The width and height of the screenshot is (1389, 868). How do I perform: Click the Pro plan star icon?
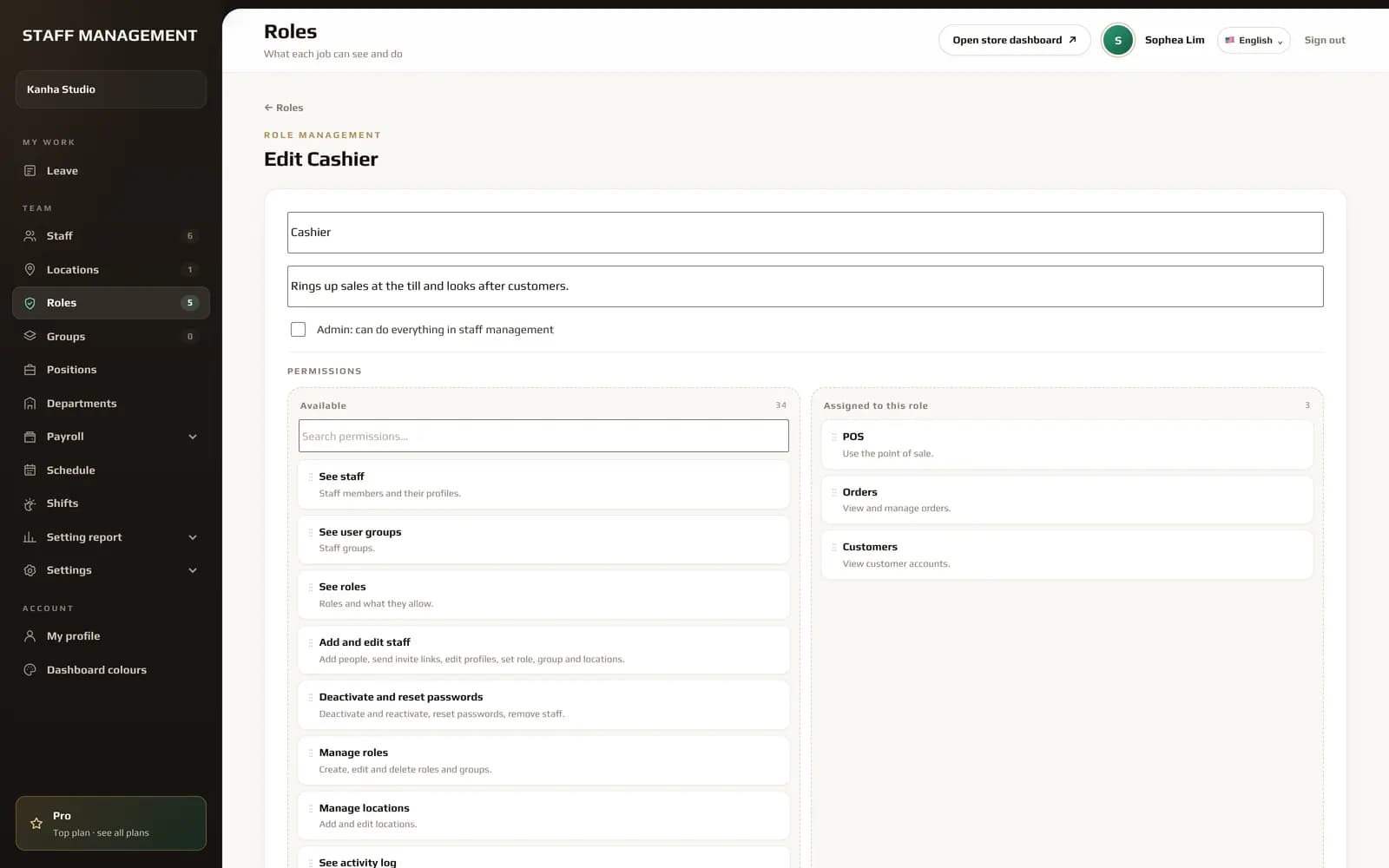click(36, 824)
